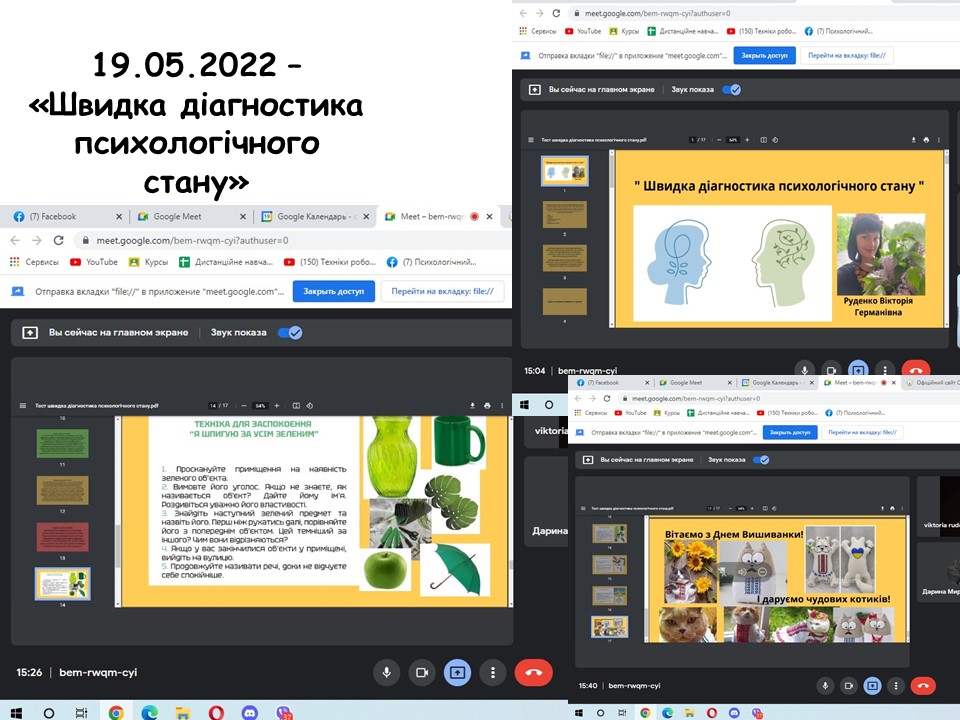Click the present screen icon in 15:26 Meet window

point(457,672)
